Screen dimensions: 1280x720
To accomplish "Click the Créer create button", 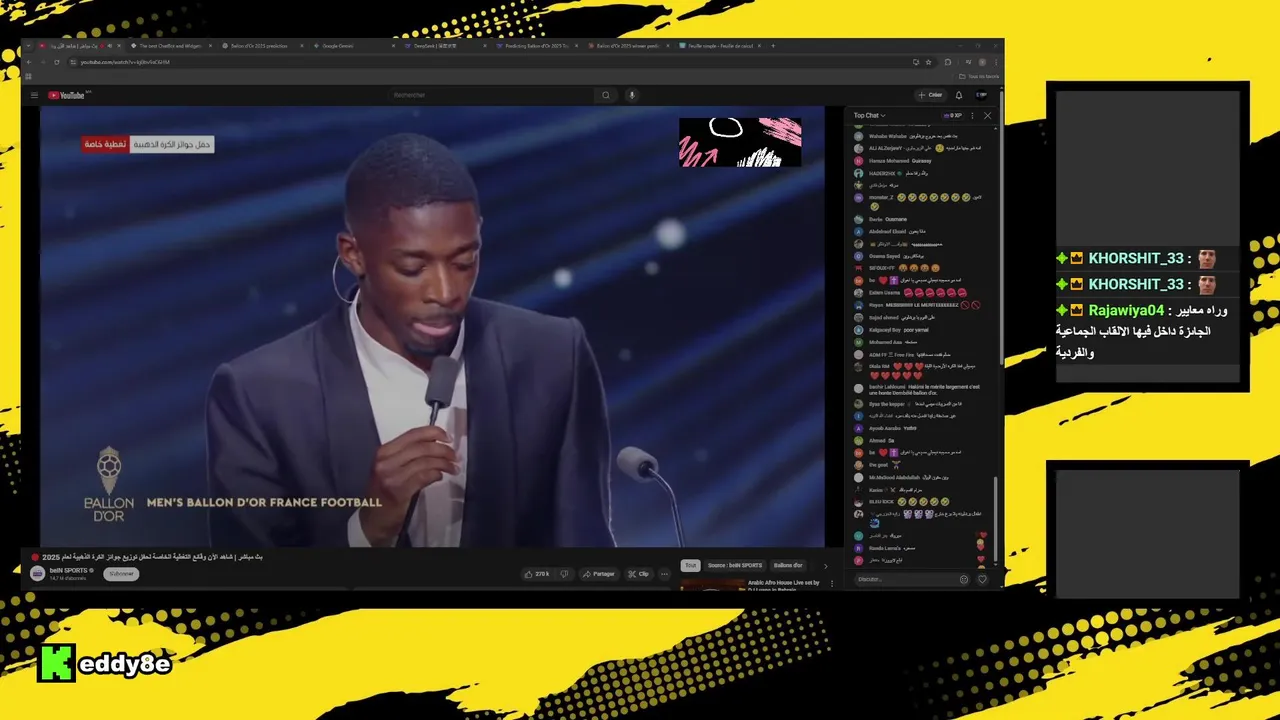I will [x=930, y=95].
